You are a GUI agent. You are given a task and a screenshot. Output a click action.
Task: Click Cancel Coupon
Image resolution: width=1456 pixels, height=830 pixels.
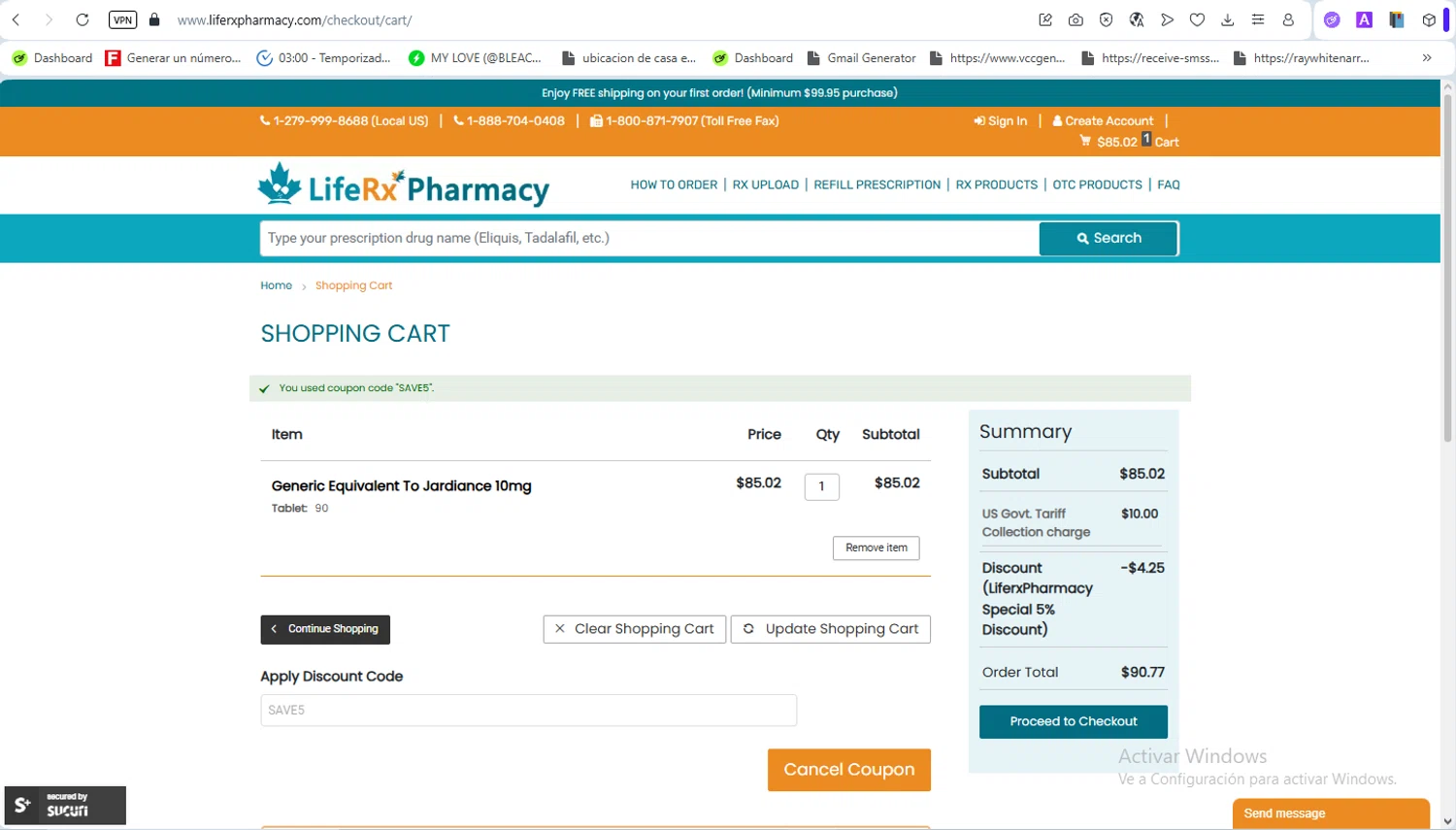(849, 770)
